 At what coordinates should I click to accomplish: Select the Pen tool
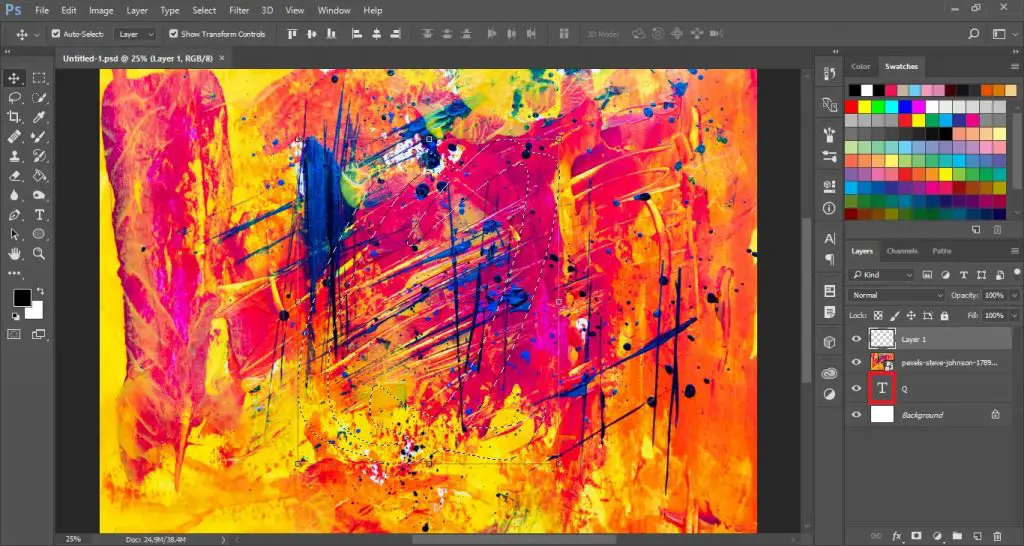coord(14,215)
